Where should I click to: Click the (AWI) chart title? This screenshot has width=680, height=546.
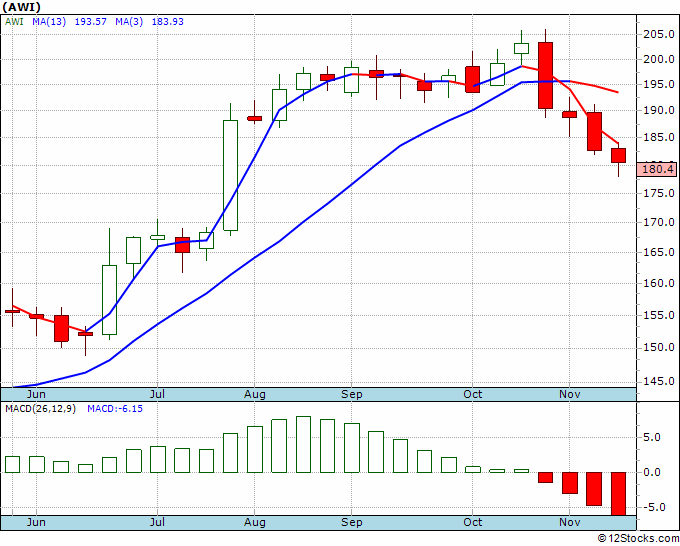point(21,7)
